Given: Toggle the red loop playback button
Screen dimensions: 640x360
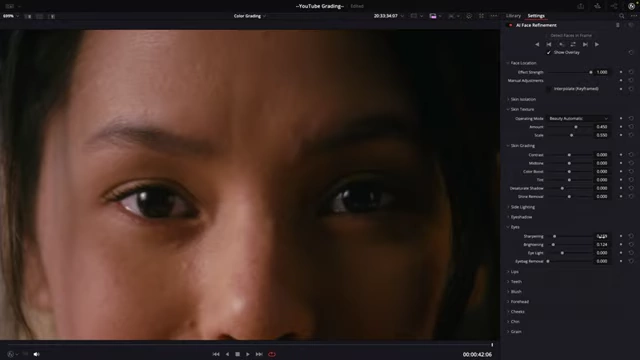Looking at the screenshot, I should [x=272, y=354].
